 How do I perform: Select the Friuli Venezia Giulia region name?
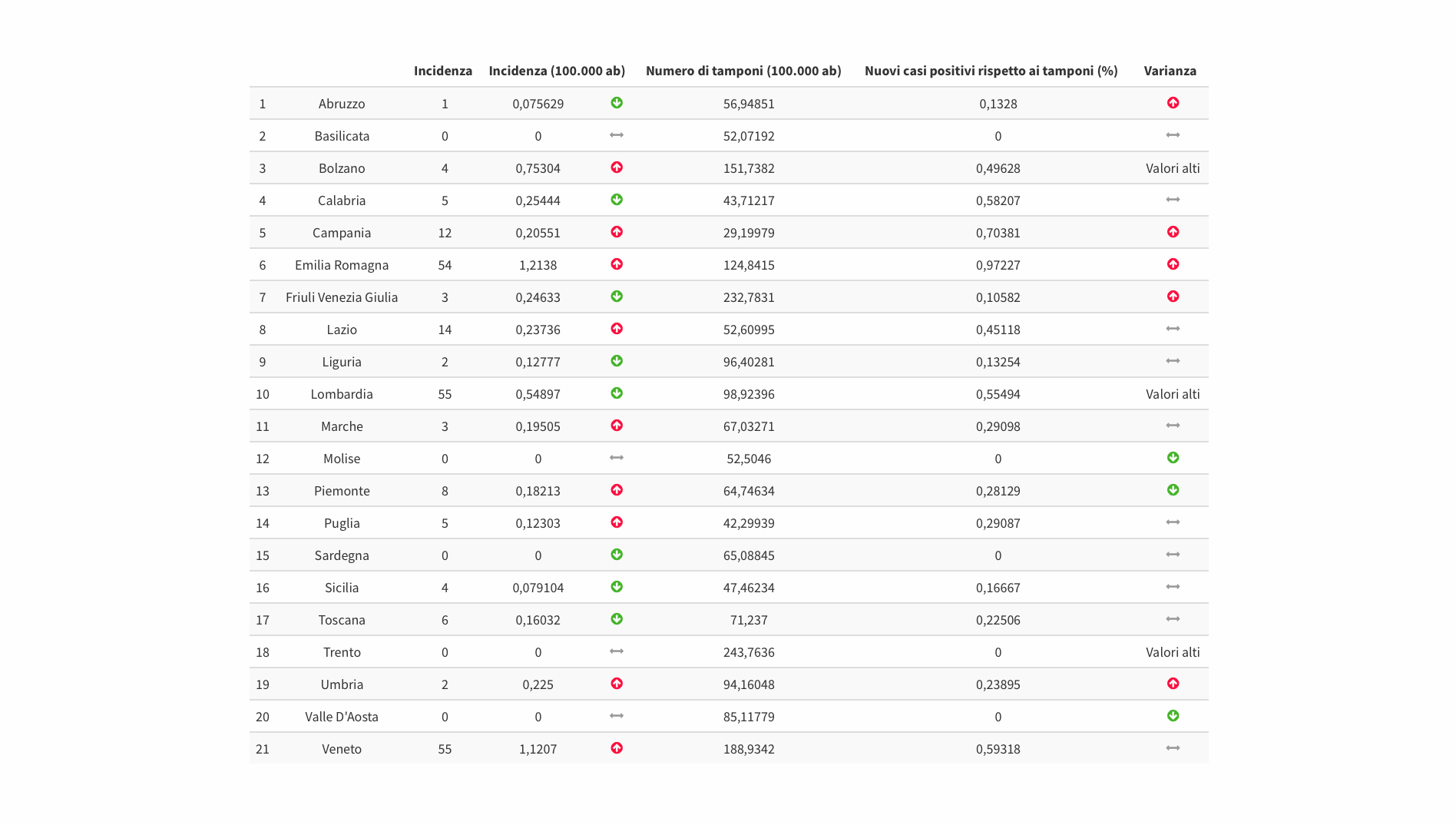[x=341, y=297]
